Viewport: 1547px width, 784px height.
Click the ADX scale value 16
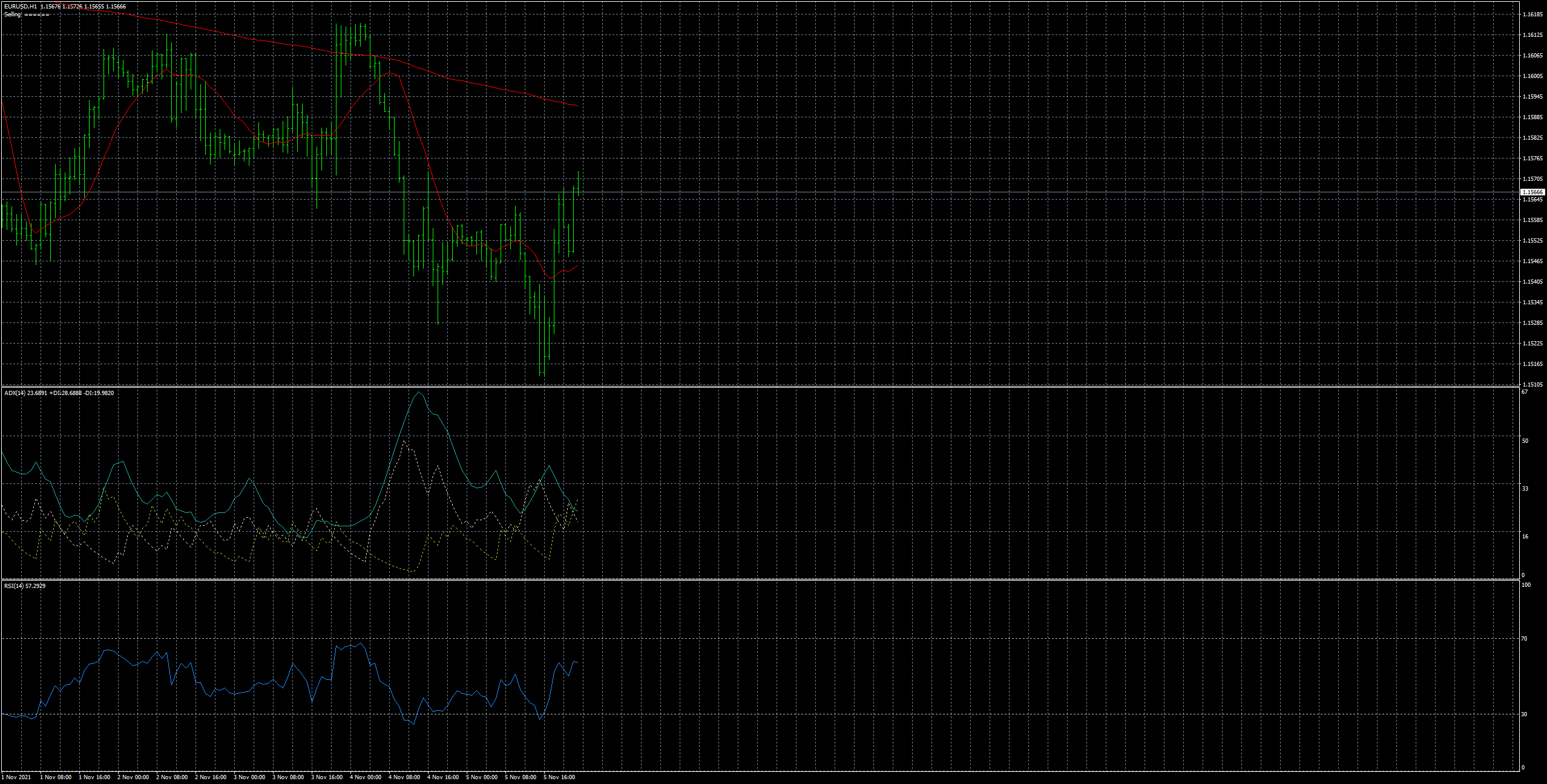pos(1525,537)
